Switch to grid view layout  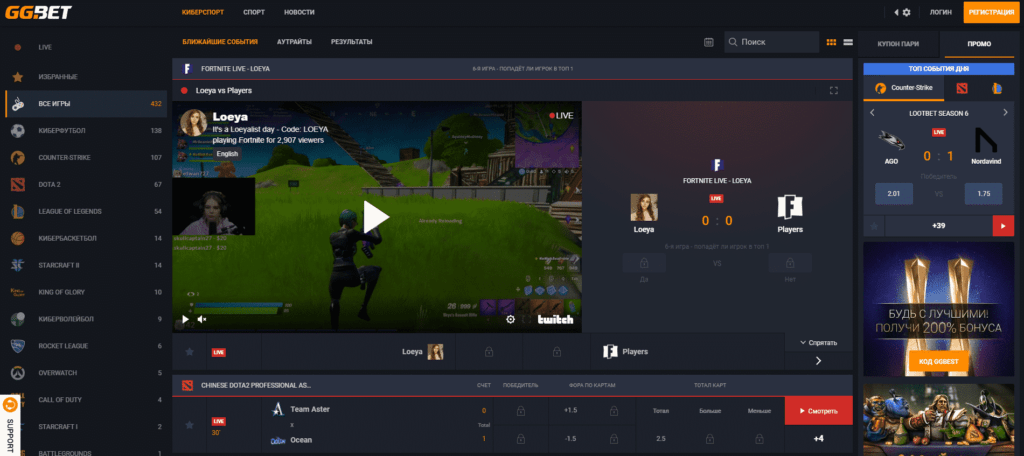point(831,42)
